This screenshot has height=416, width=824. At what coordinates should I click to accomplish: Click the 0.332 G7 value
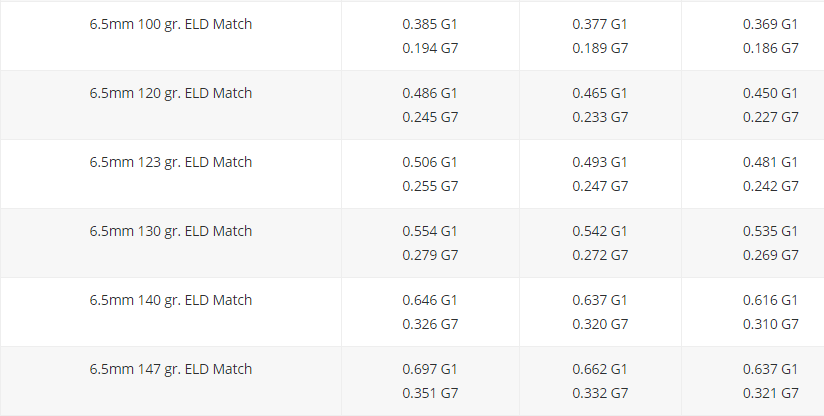[601, 393]
